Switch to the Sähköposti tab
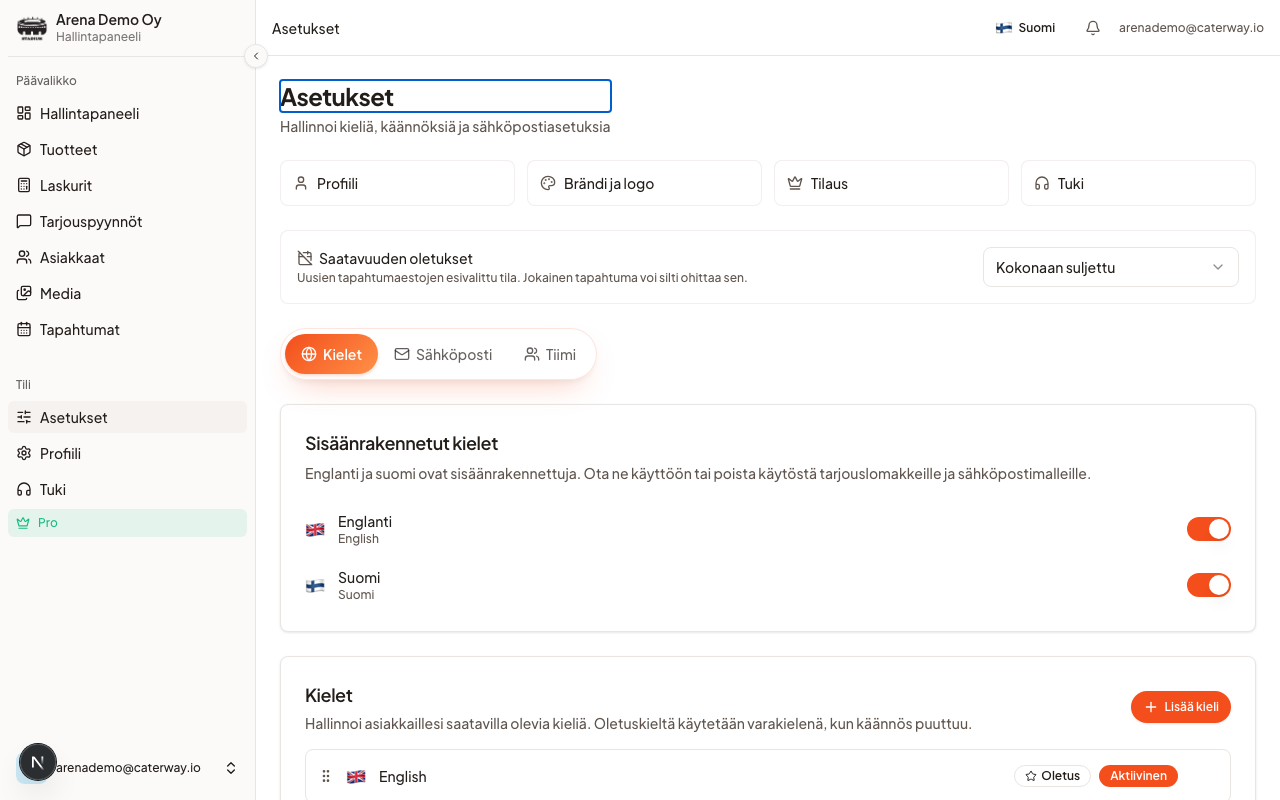1280x800 pixels. pos(443,354)
